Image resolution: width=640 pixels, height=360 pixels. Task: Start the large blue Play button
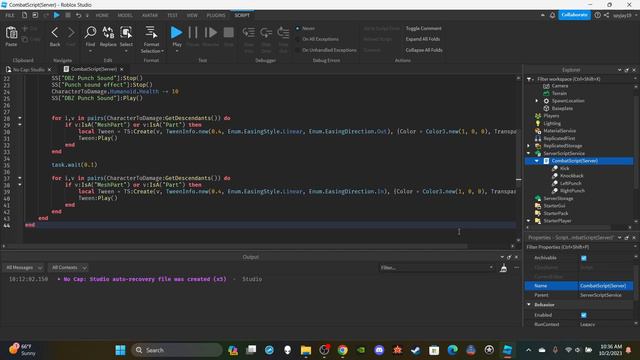[176, 32]
